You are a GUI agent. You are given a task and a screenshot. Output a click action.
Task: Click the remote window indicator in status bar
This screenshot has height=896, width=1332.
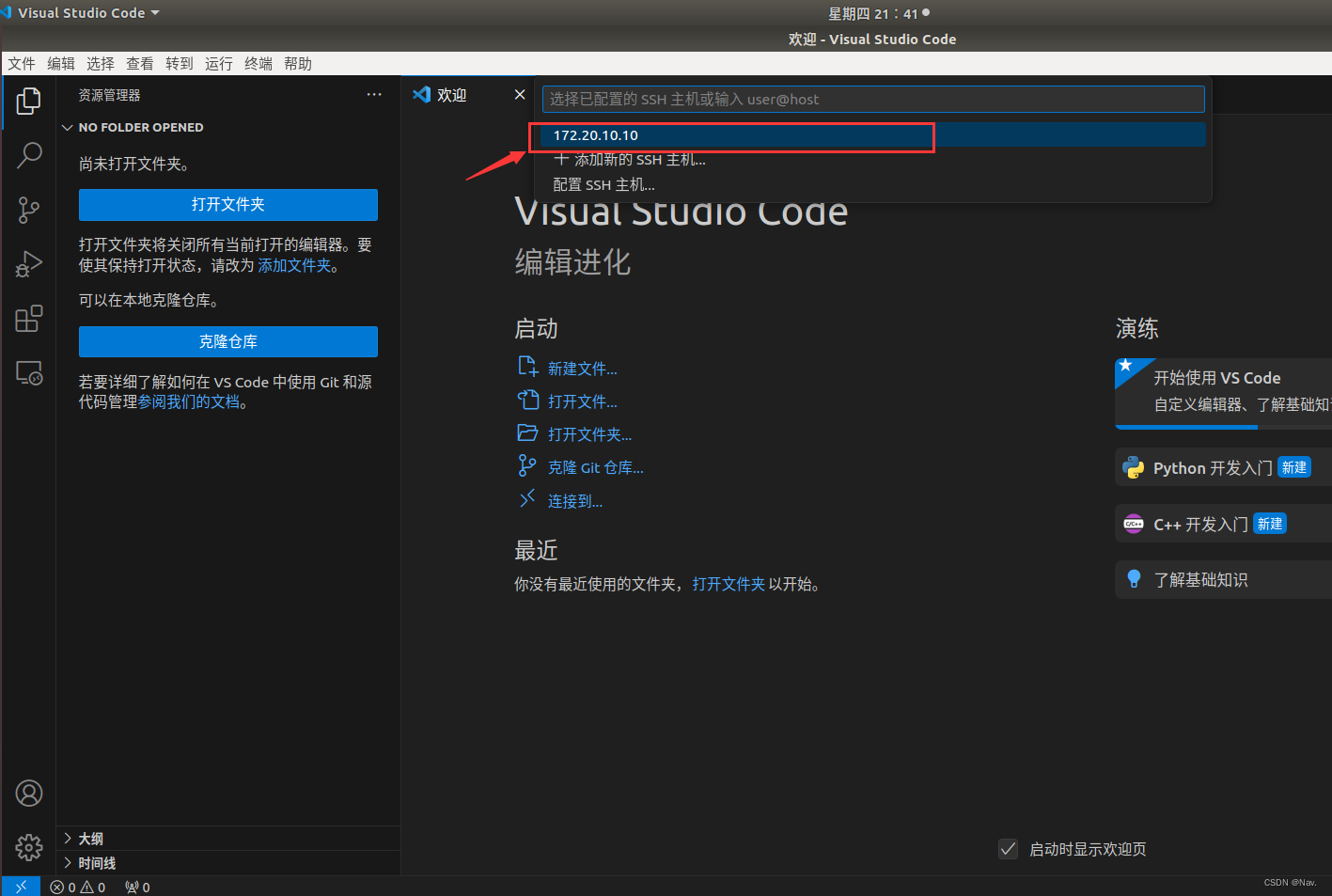click(x=21, y=887)
